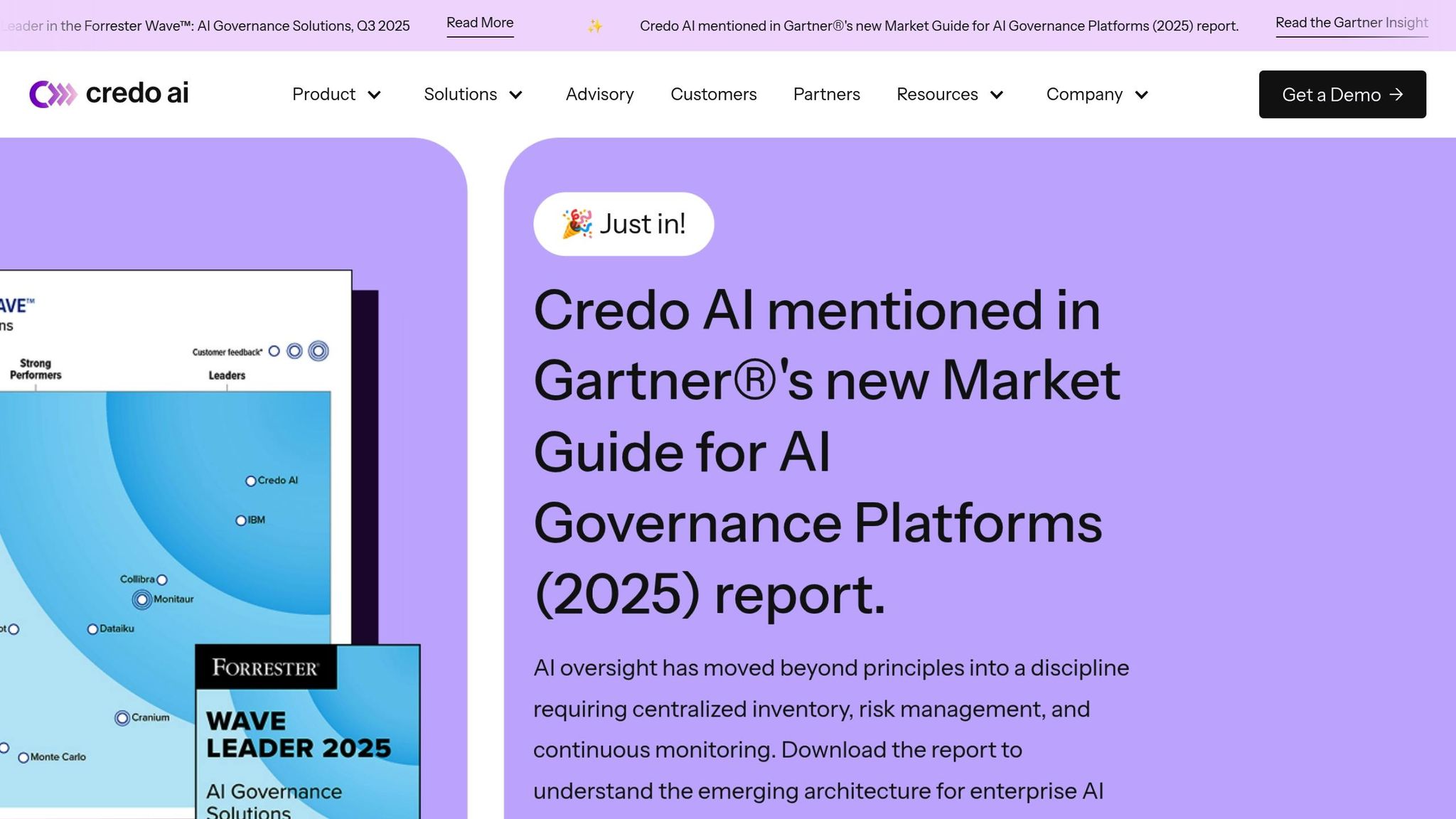Select Advisory in the navigation bar
This screenshot has width=1456, height=819.
tap(599, 94)
